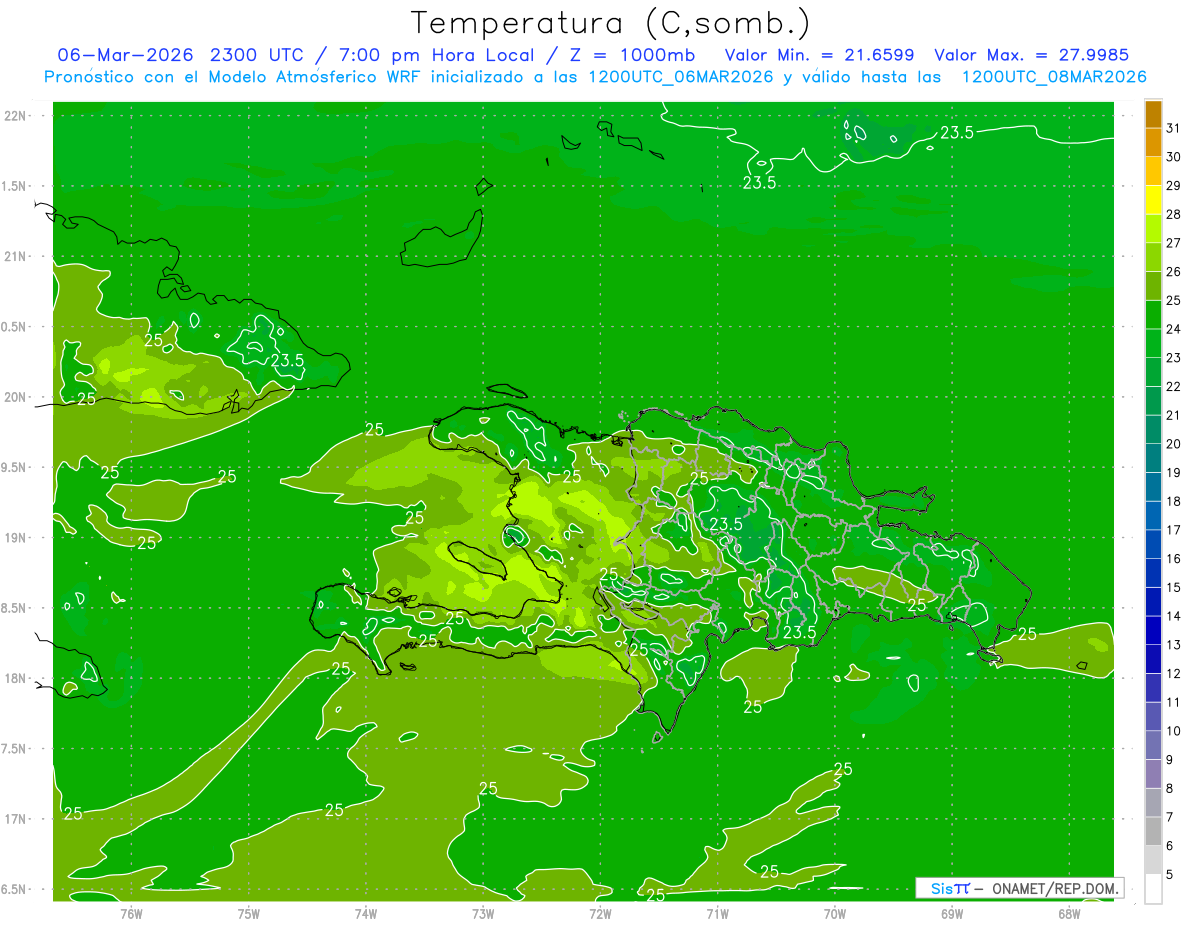Image resolution: width=1200 pixels, height=927 pixels.
Task: Click the "74W" longitude axis label
Action: pyautogui.click(x=365, y=913)
